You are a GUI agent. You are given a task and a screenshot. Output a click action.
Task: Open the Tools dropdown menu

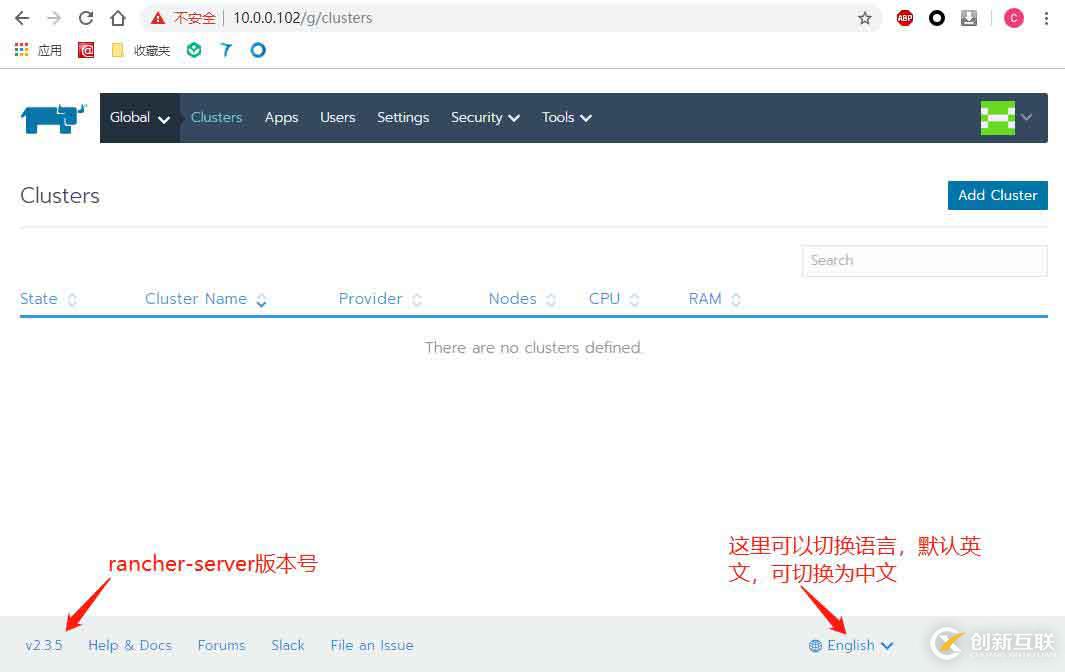coord(565,118)
